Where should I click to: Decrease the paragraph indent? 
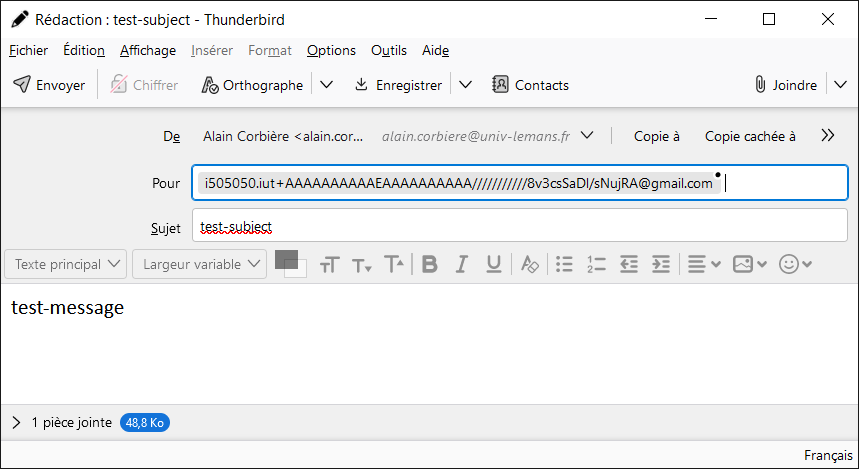[629, 265]
